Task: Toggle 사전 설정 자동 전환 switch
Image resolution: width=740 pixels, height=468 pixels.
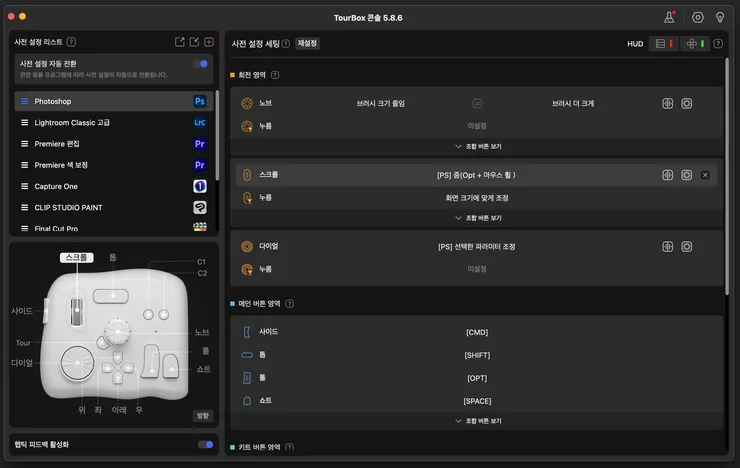Action: tap(201, 64)
